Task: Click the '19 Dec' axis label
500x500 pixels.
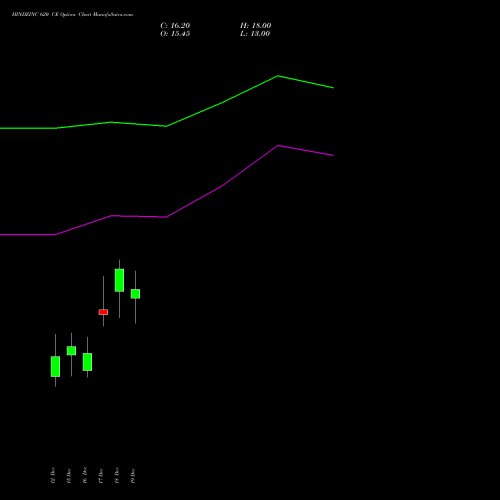Action: point(133,475)
